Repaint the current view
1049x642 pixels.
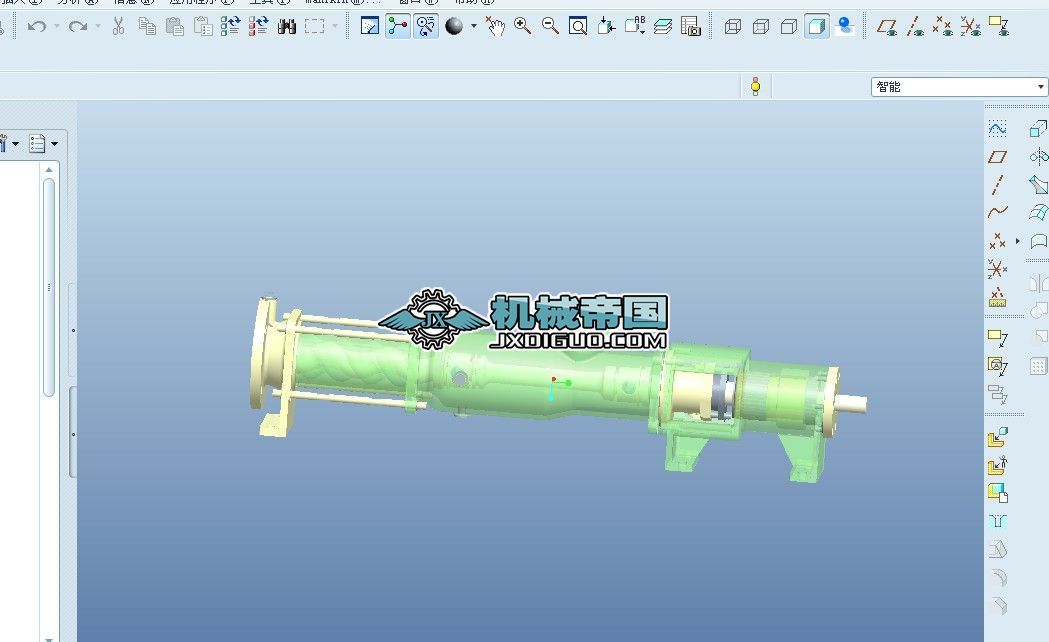pos(369,26)
